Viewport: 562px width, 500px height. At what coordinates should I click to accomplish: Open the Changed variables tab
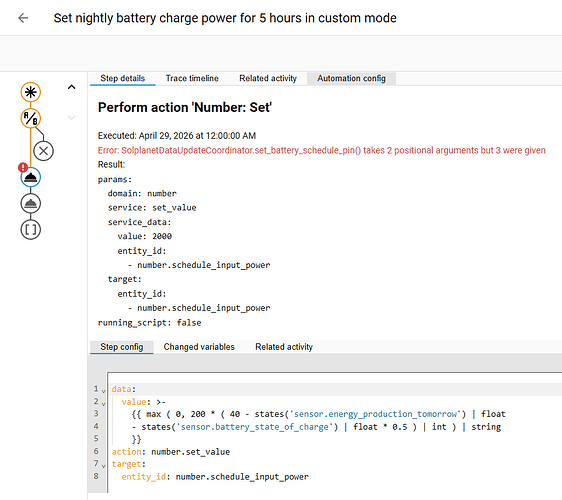coord(199,347)
